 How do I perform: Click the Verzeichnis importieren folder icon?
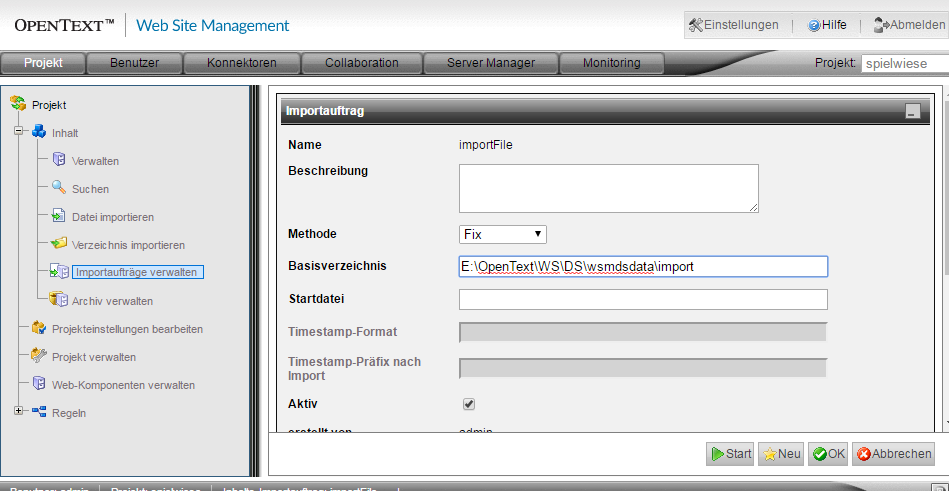point(59,244)
